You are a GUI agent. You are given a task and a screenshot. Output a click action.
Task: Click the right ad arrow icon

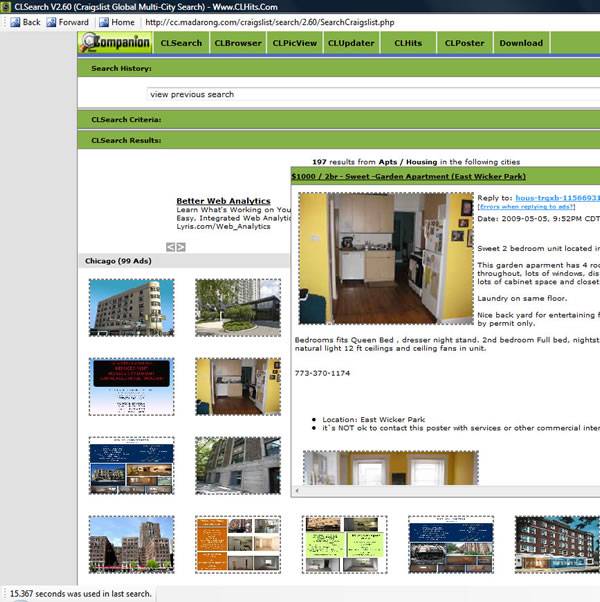tap(181, 246)
